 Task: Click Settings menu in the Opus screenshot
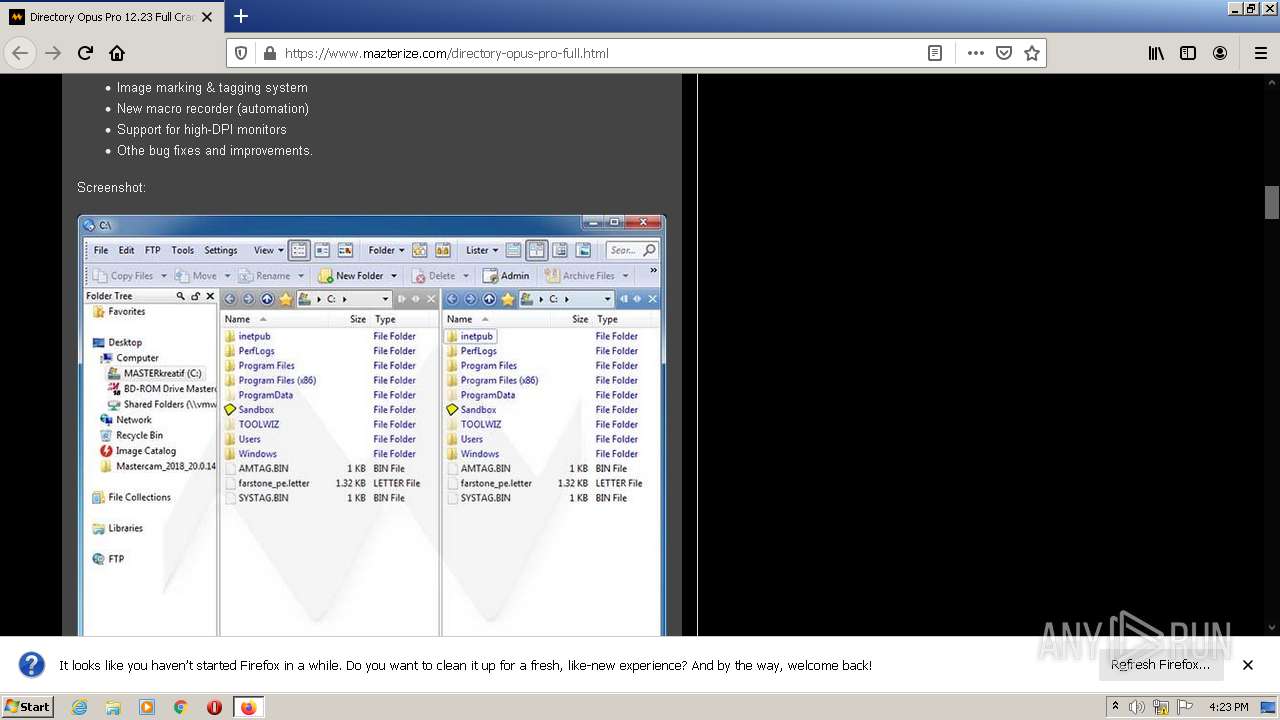click(221, 250)
